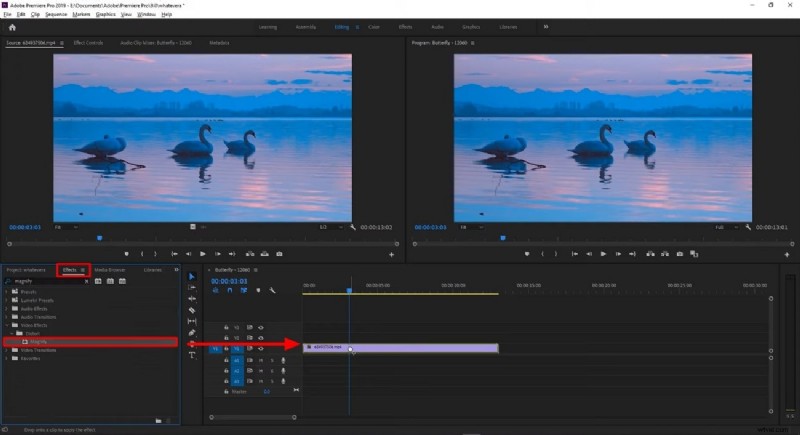Collapse the Video Effects folder
This screenshot has width=800, height=435.
click(x=7, y=325)
